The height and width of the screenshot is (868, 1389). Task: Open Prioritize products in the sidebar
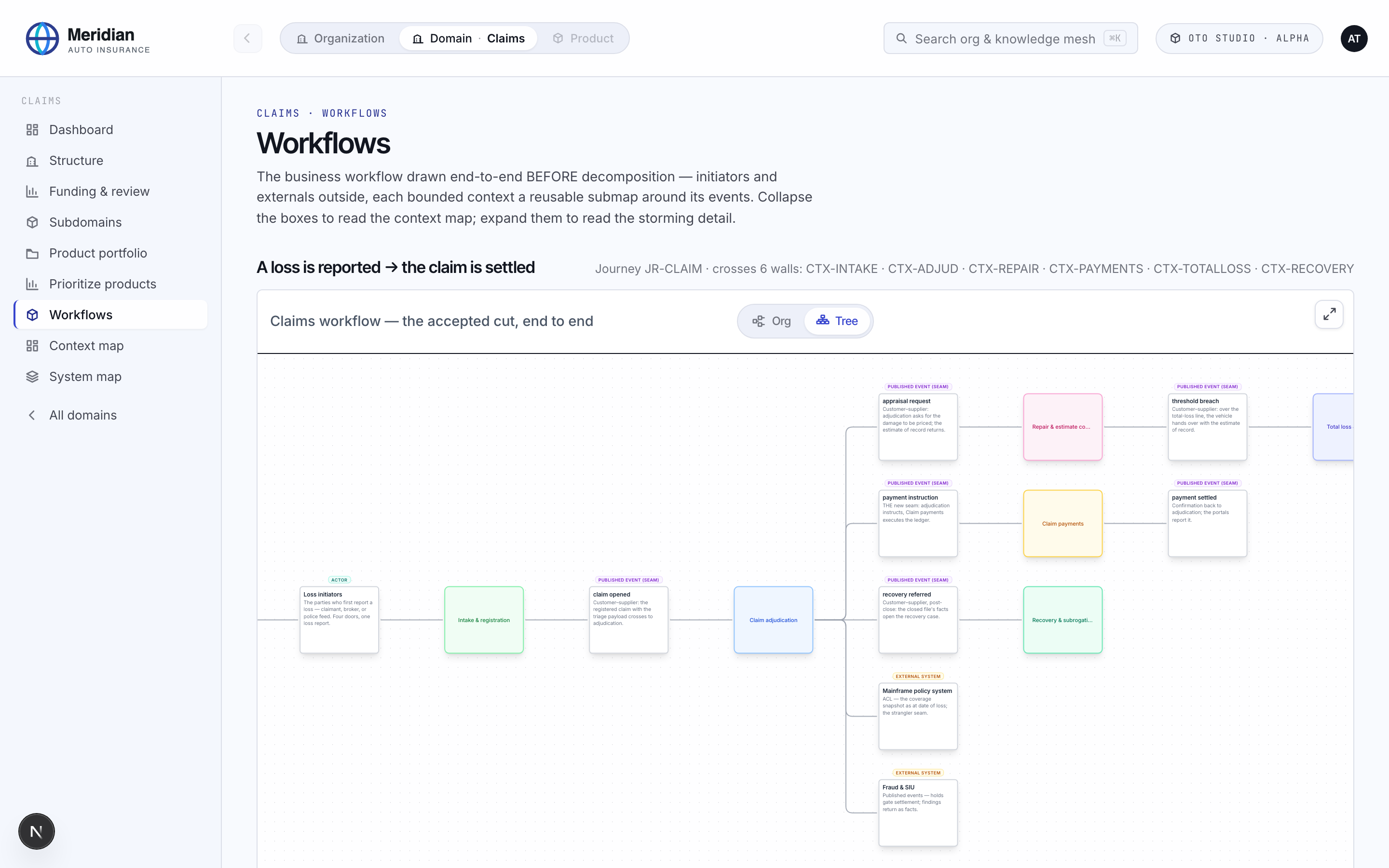pyautogui.click(x=111, y=284)
